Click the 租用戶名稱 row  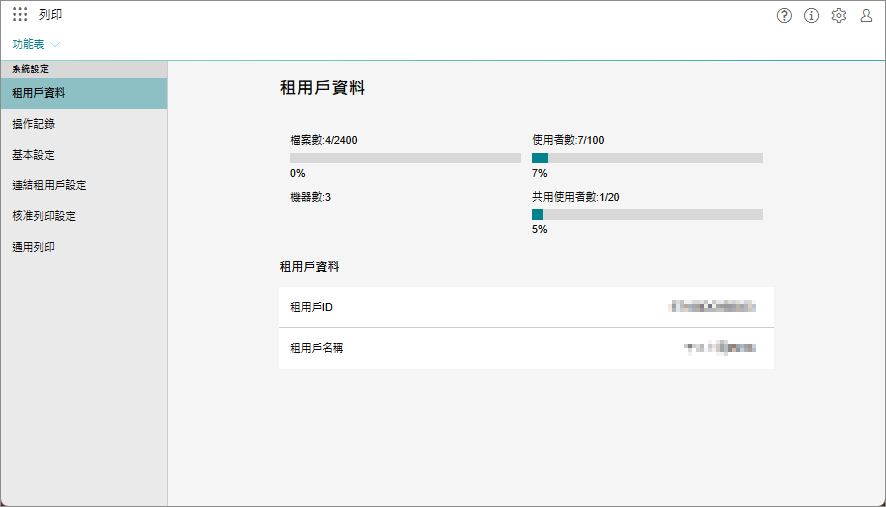pyautogui.click(x=526, y=348)
